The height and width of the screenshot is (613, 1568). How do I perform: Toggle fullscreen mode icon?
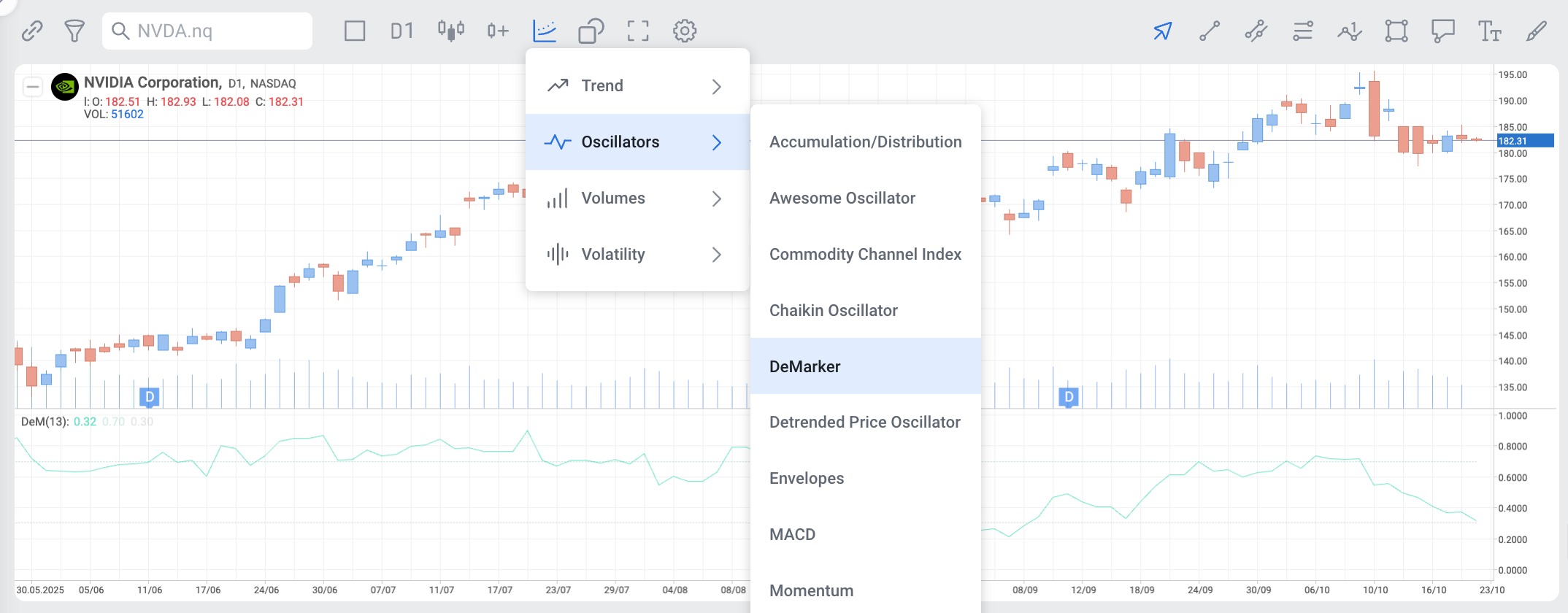coord(638,31)
